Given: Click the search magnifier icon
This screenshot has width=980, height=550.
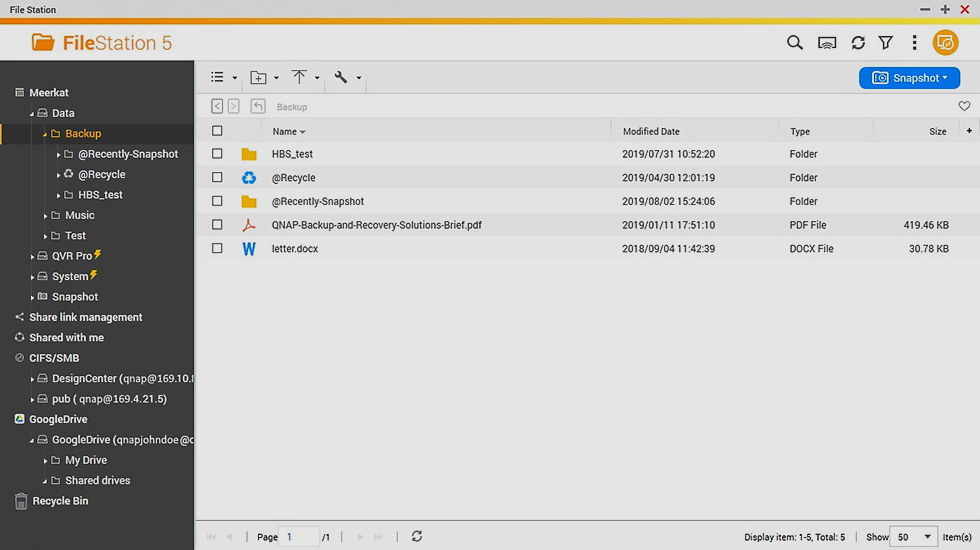Looking at the screenshot, I should [795, 43].
